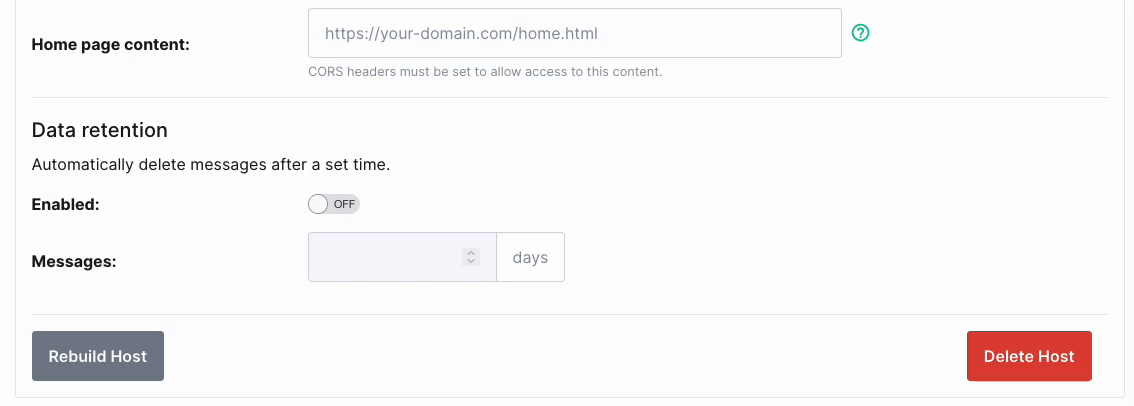1134x406 pixels.
Task: Click the 'Automatically delete messages' description
Action: [x=211, y=165]
